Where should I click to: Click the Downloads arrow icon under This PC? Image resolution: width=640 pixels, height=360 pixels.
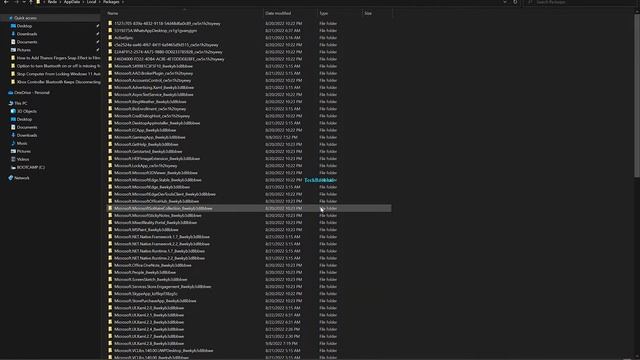click(x=13, y=135)
